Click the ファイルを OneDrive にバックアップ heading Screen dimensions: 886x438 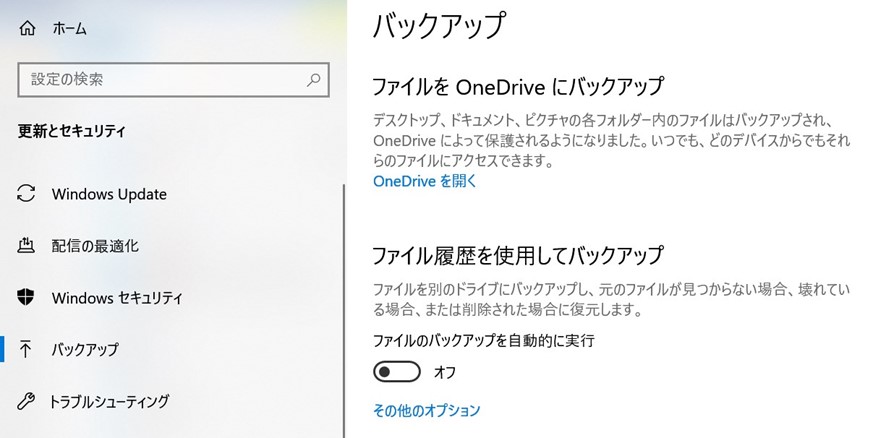click(518, 87)
